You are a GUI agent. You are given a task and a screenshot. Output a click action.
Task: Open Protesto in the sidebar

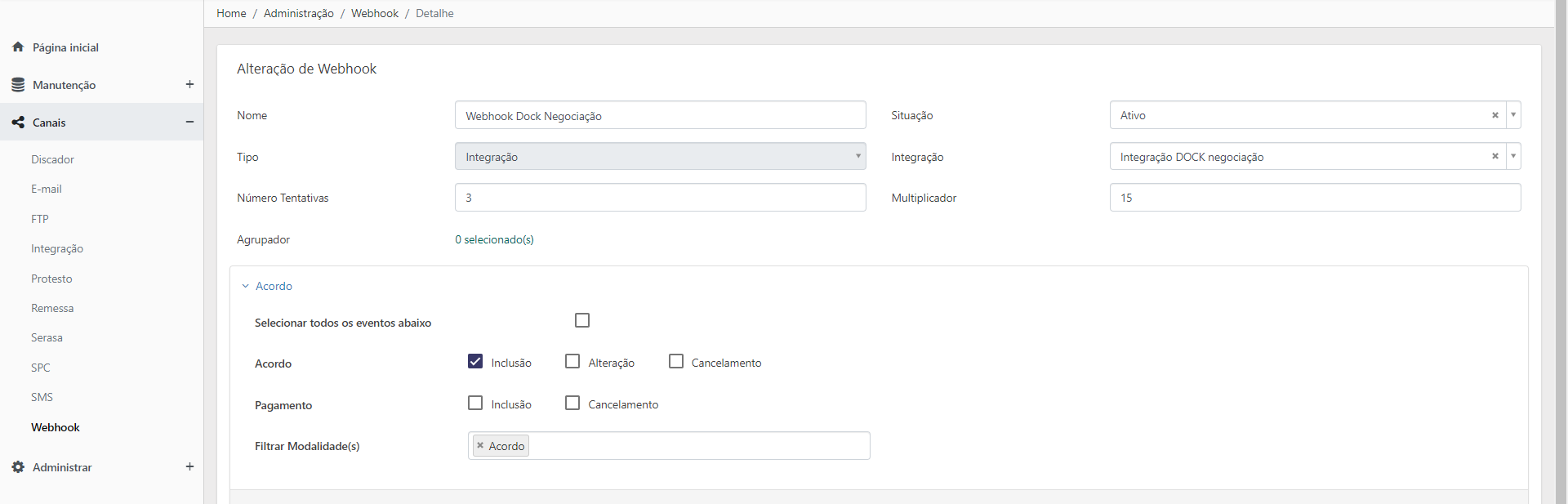(51, 279)
